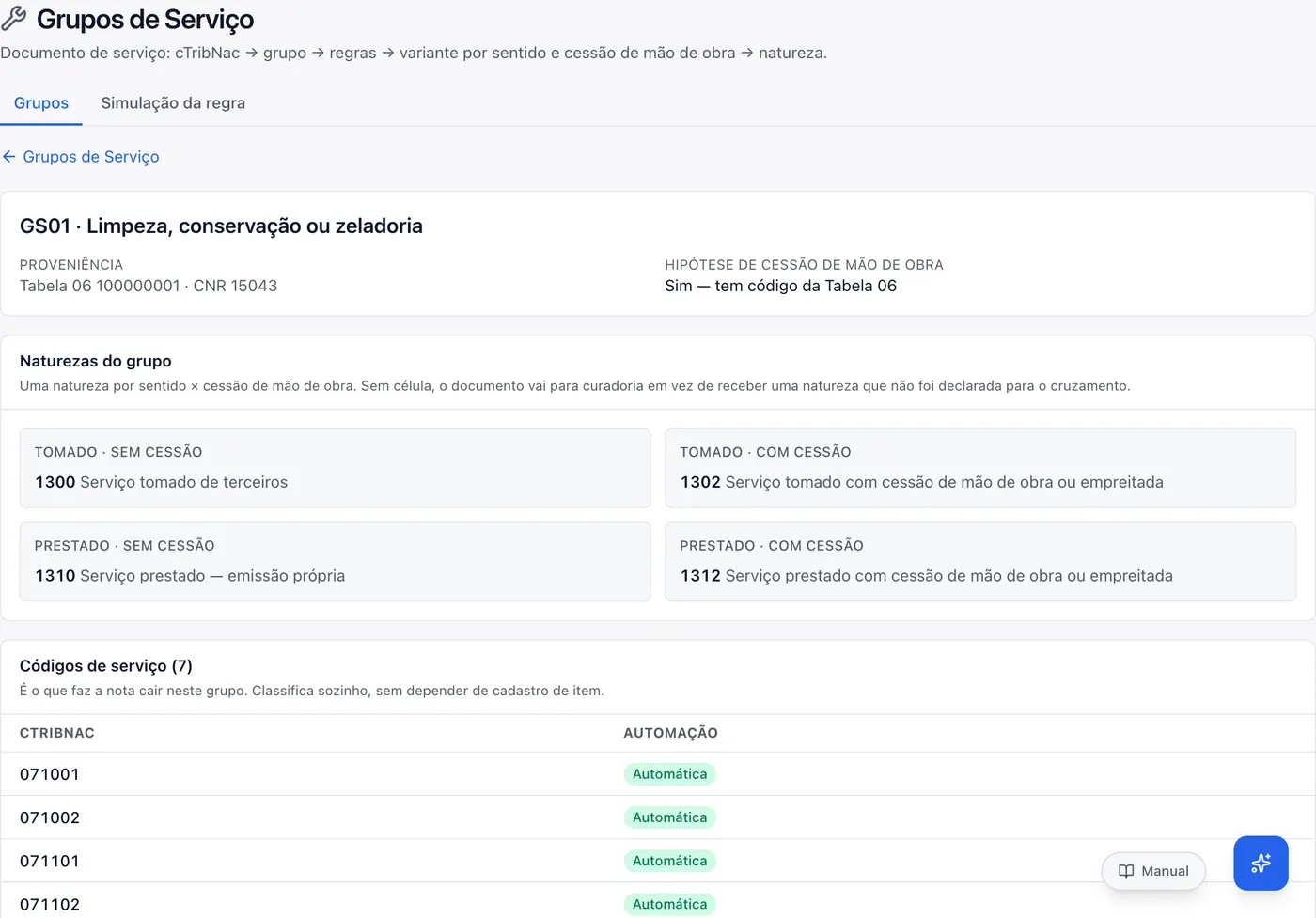Click the Sim — tem código da Tabela 06 value
Viewport: 1316px width, 918px height.
pyautogui.click(x=780, y=286)
